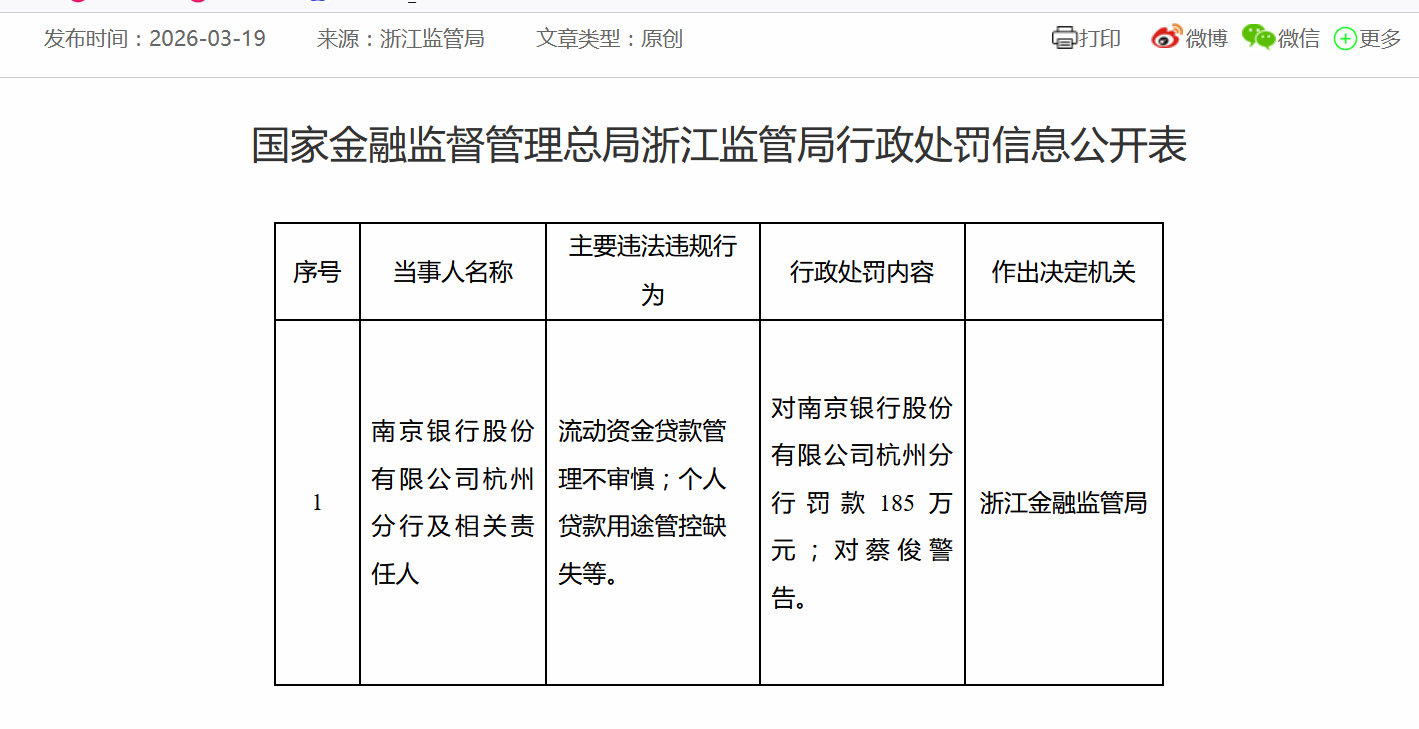
Task: Click the 主要违法违规行为 column header
Action: (x=653, y=272)
